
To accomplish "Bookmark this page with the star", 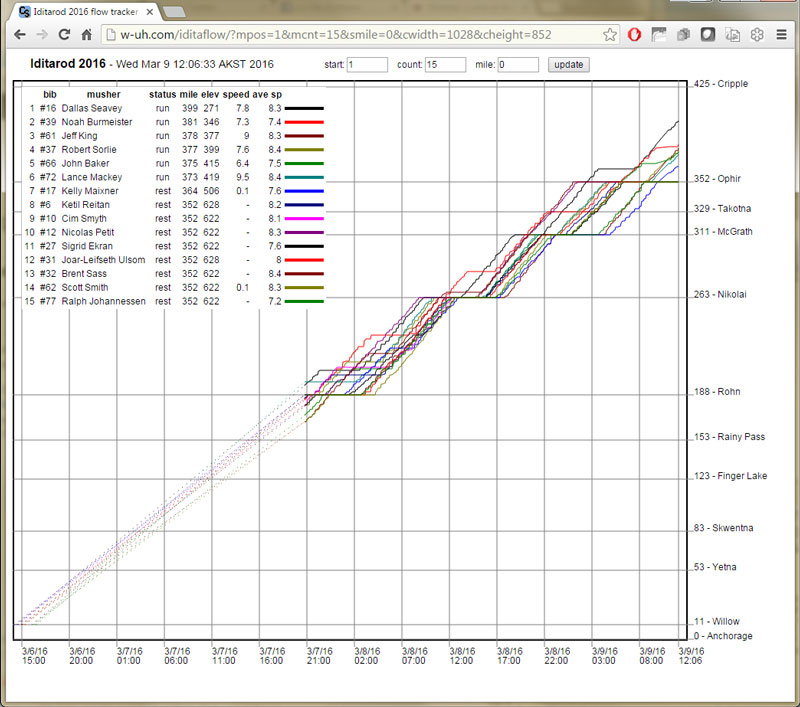I will point(609,35).
